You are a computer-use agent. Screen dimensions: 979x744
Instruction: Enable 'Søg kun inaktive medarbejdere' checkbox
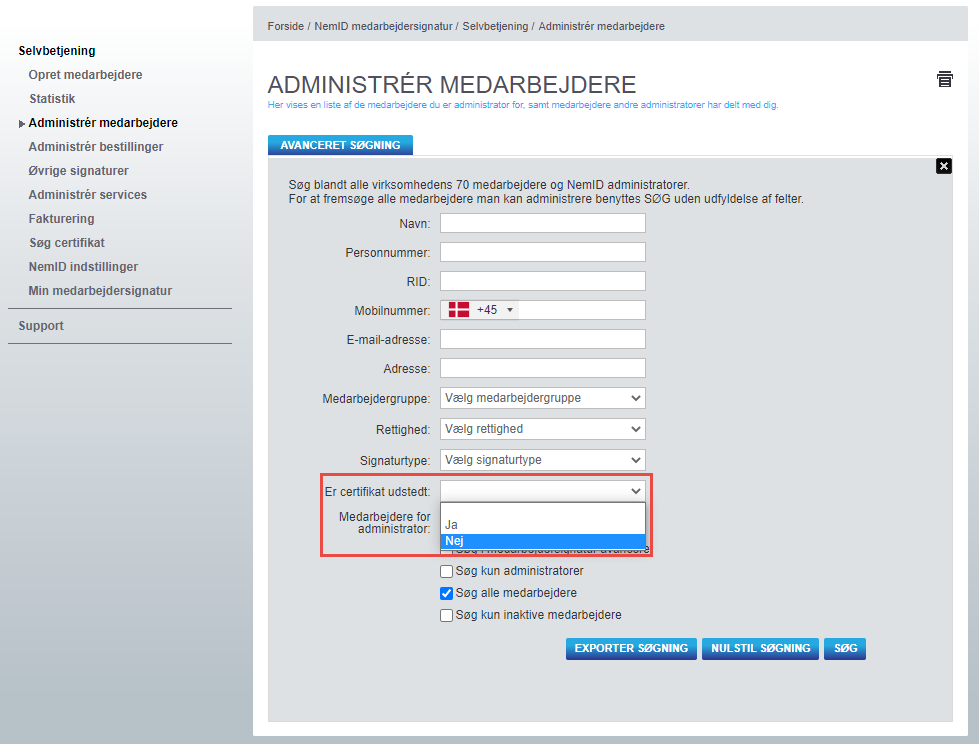click(x=446, y=615)
